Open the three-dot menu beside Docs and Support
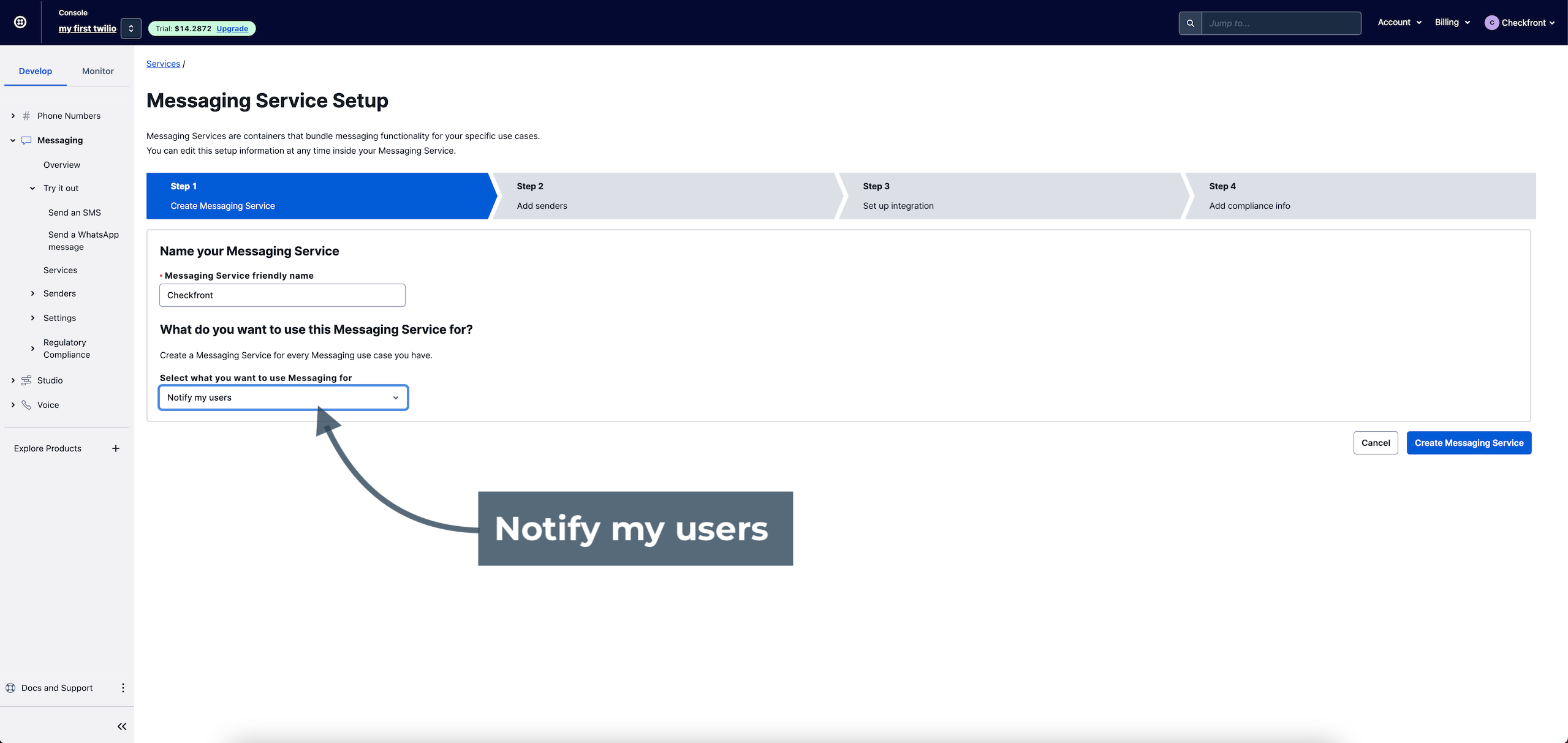The image size is (1568, 743). [123, 688]
